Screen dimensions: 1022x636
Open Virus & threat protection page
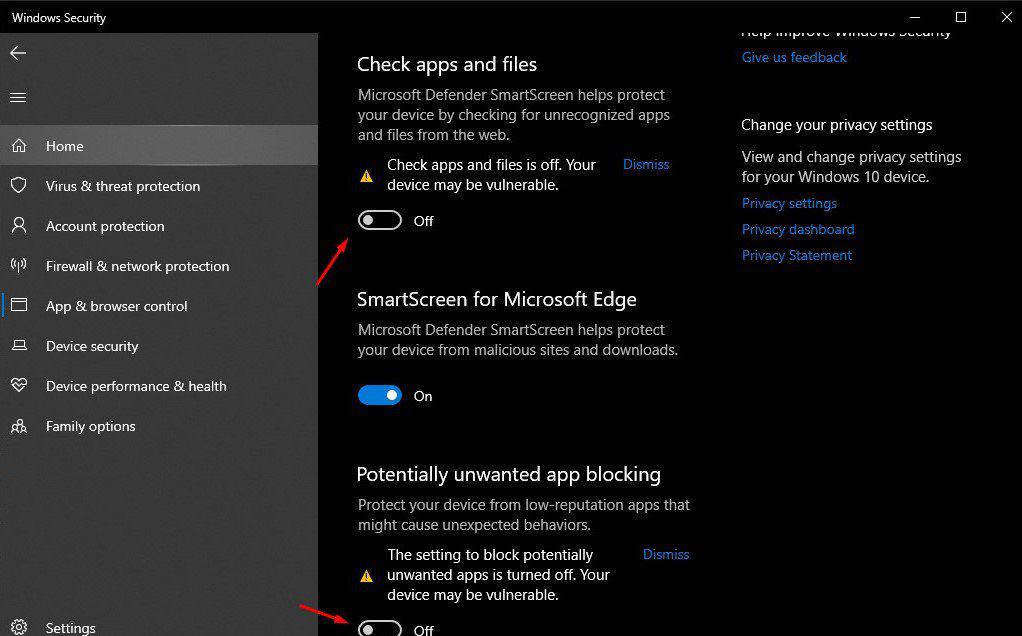159,186
